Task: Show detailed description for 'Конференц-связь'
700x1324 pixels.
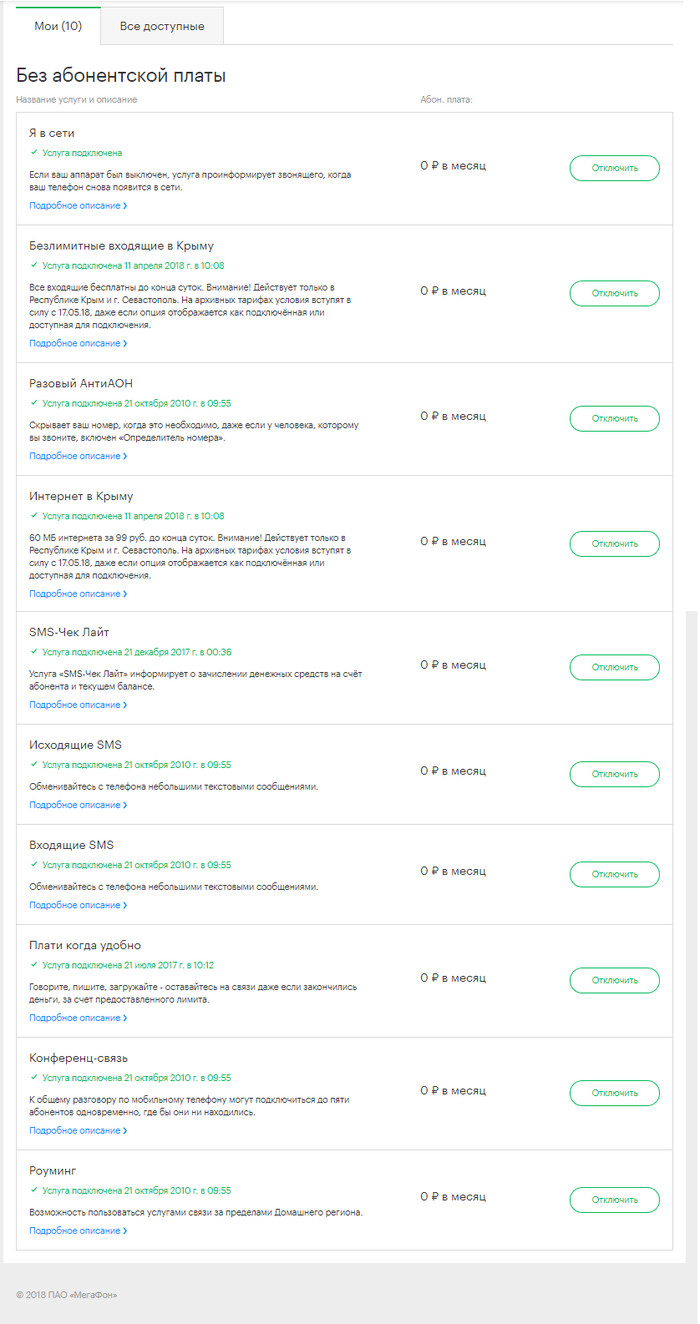Action: pyautogui.click(x=78, y=1131)
